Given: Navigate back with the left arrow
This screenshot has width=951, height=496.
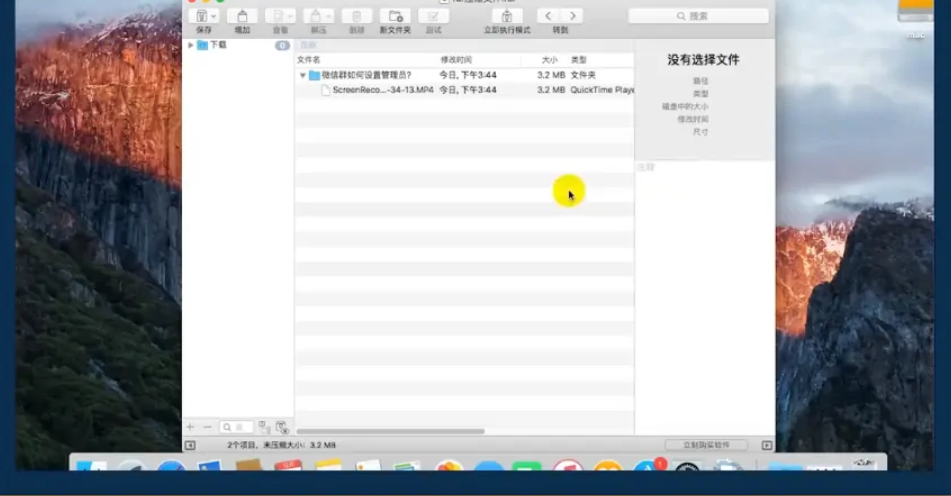Looking at the screenshot, I should point(548,16).
